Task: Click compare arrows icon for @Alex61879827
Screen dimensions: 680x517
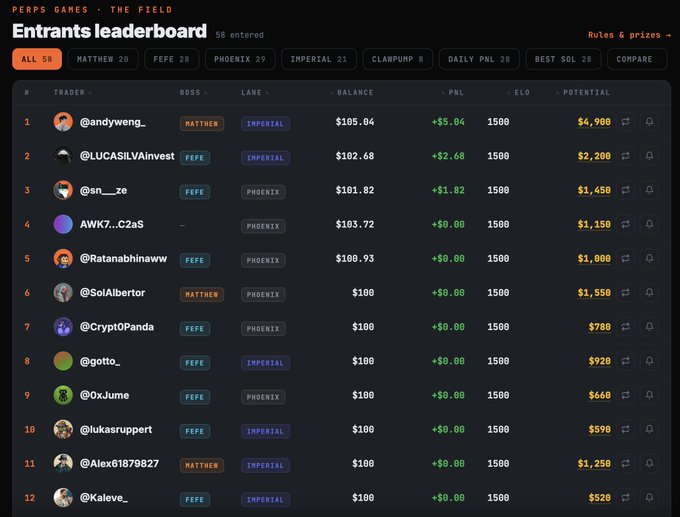Action: [625, 464]
